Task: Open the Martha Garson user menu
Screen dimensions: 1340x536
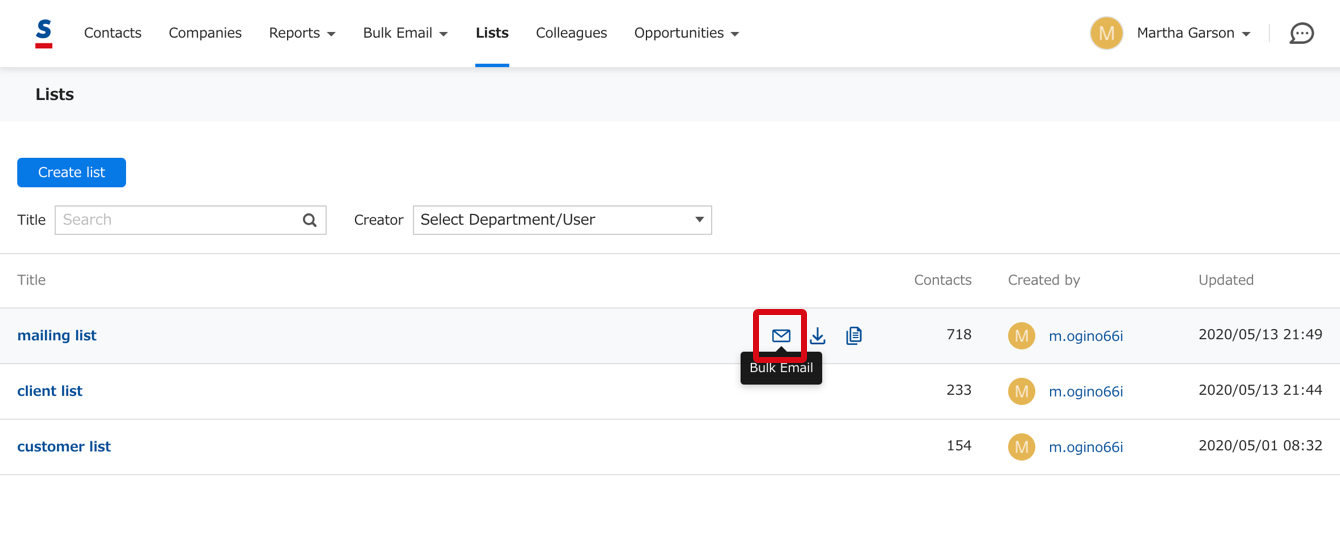Action: [1193, 33]
